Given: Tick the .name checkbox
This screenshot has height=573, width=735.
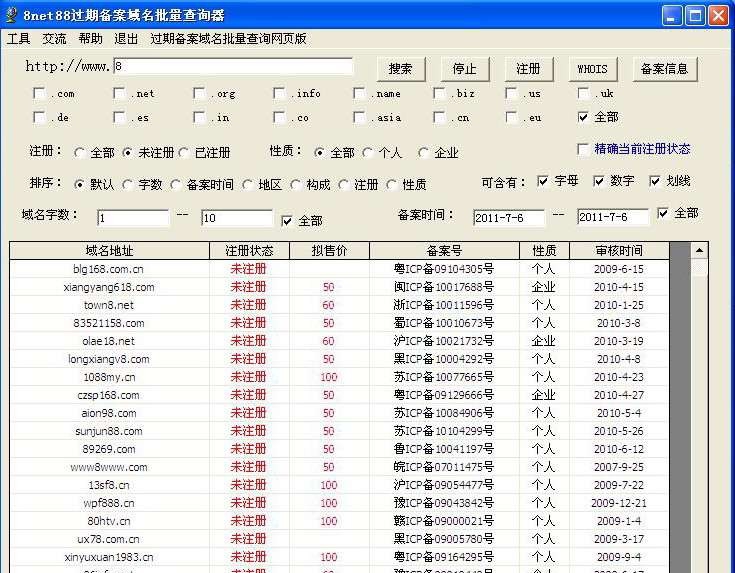Looking at the screenshot, I should [x=360, y=93].
